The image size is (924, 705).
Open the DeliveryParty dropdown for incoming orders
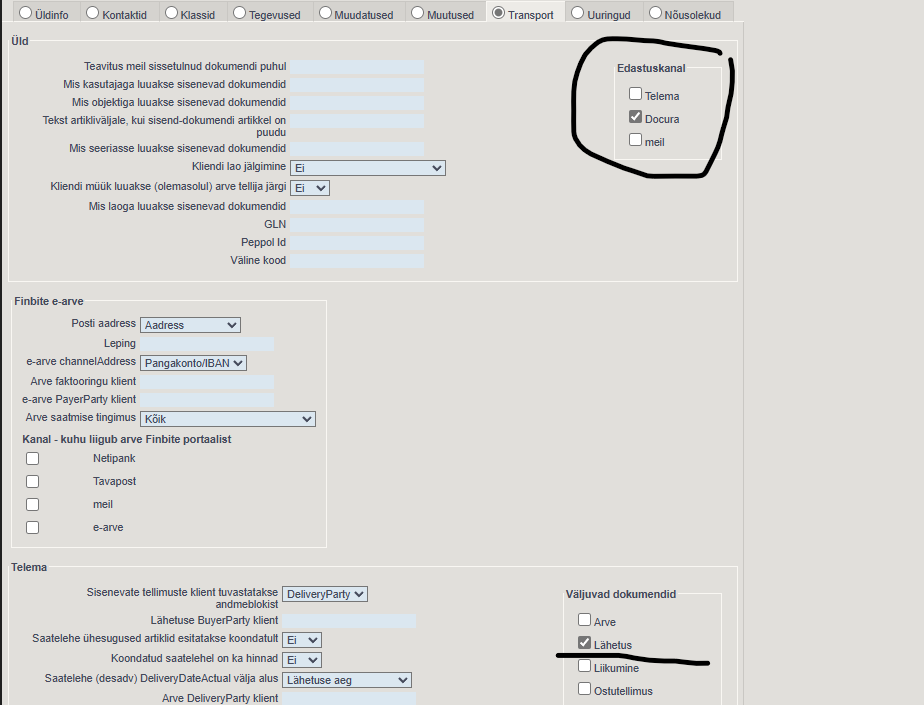coord(325,594)
